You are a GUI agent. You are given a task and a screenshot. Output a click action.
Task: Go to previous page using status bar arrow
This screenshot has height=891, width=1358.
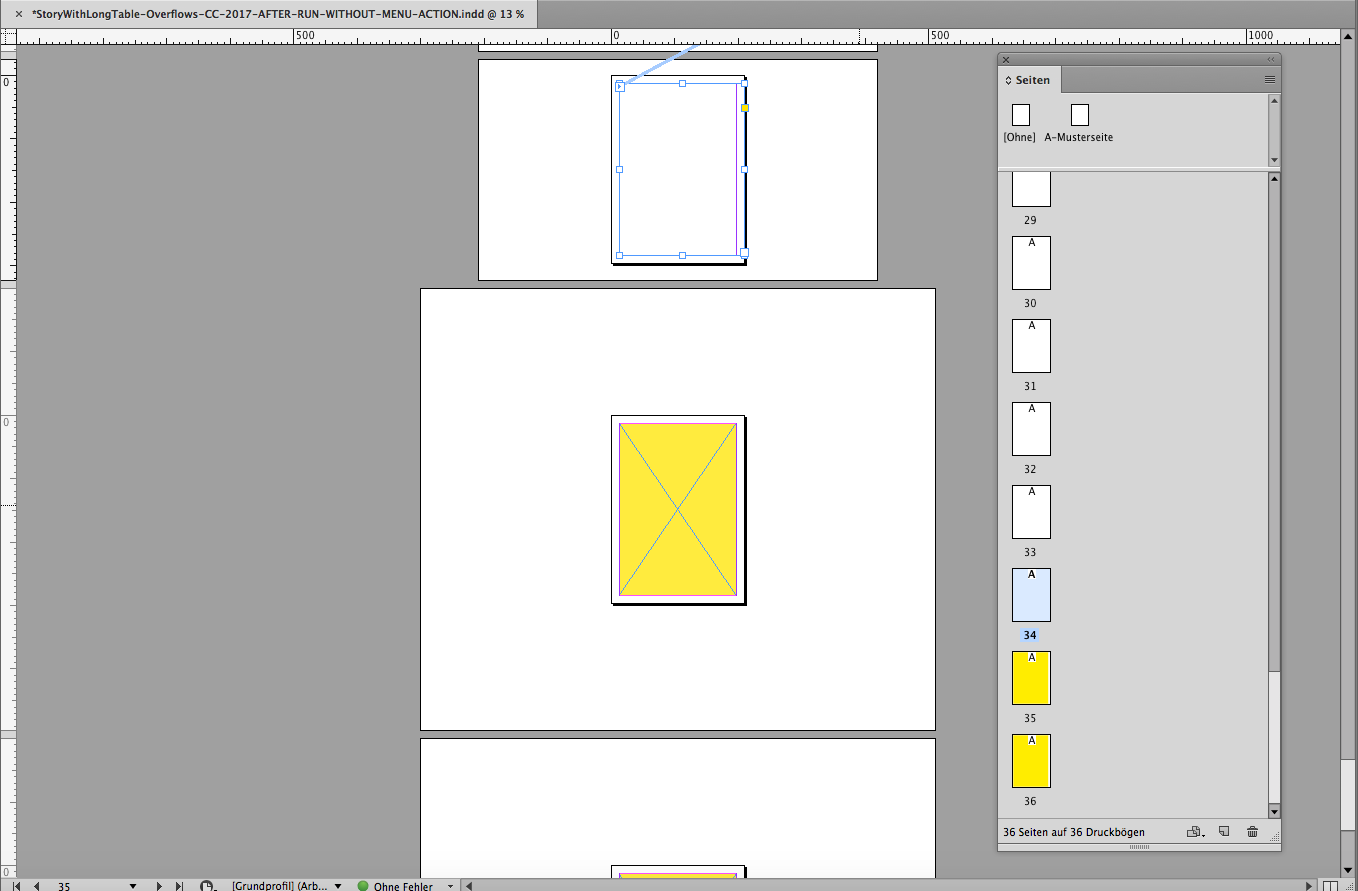click(x=37, y=886)
